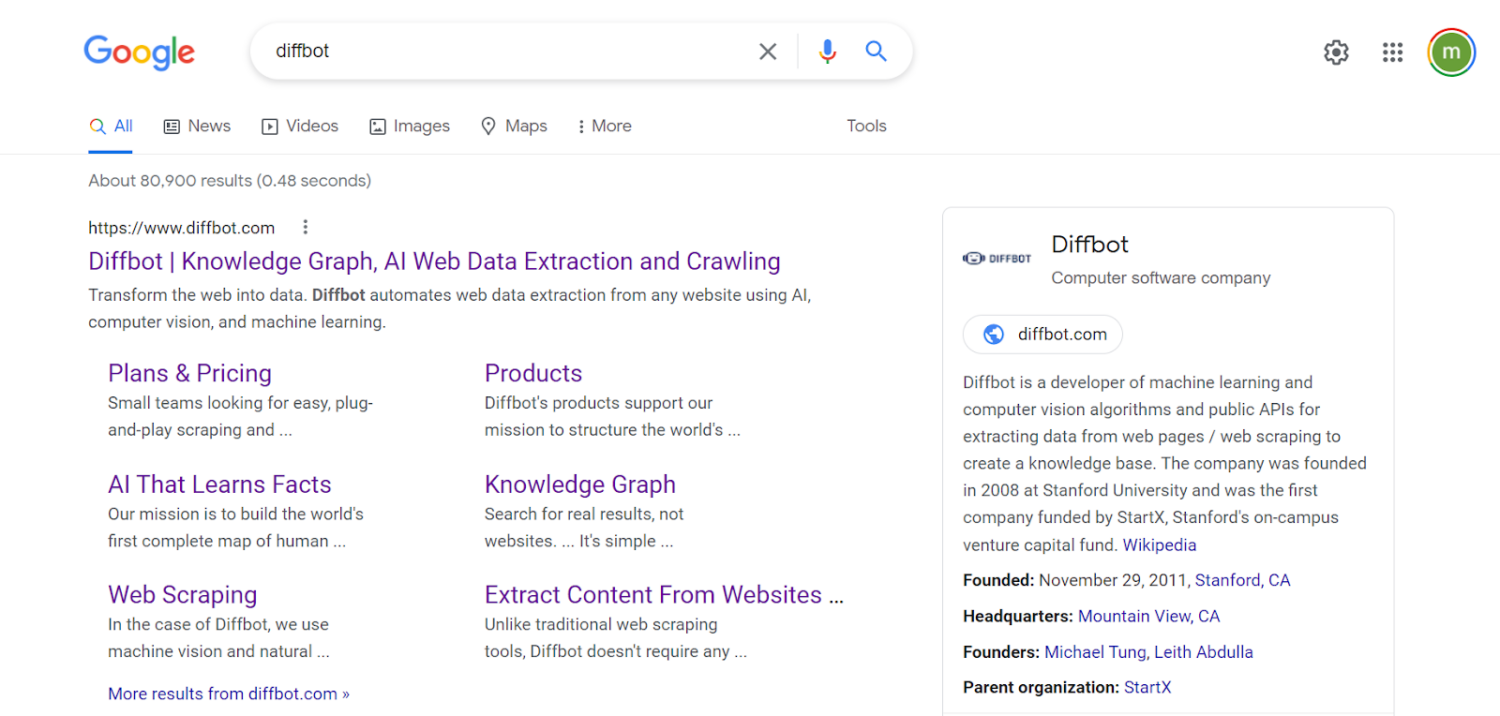
Task: Click the Google logo
Action: click(x=139, y=52)
